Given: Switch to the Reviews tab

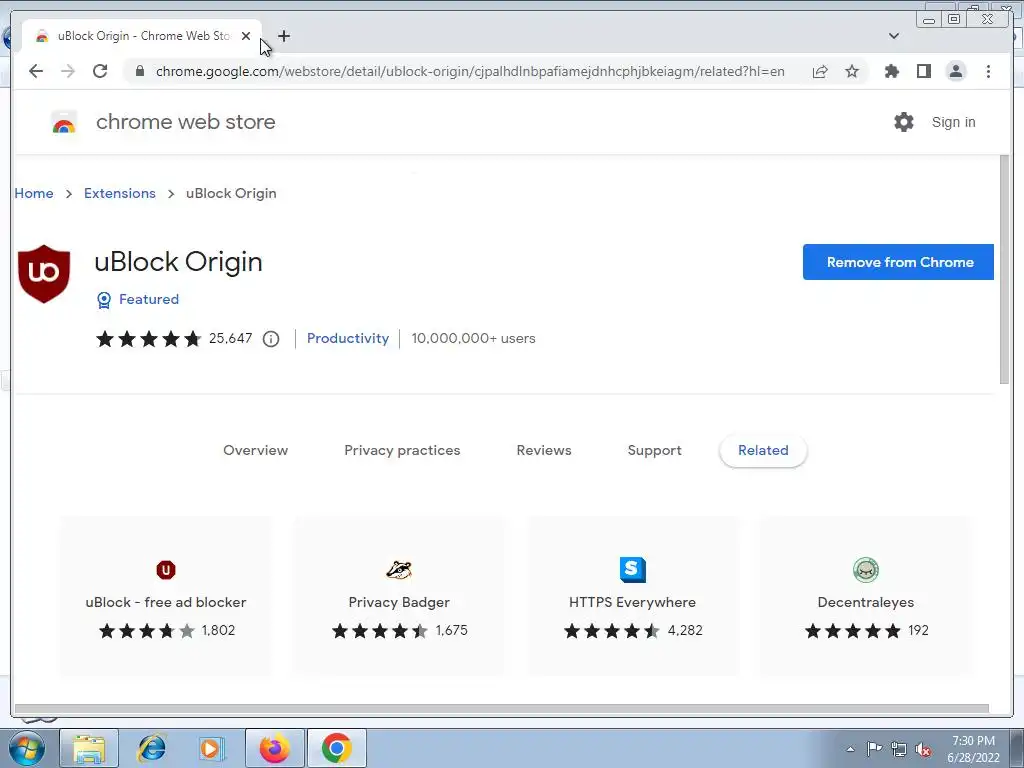Looking at the screenshot, I should coord(543,450).
